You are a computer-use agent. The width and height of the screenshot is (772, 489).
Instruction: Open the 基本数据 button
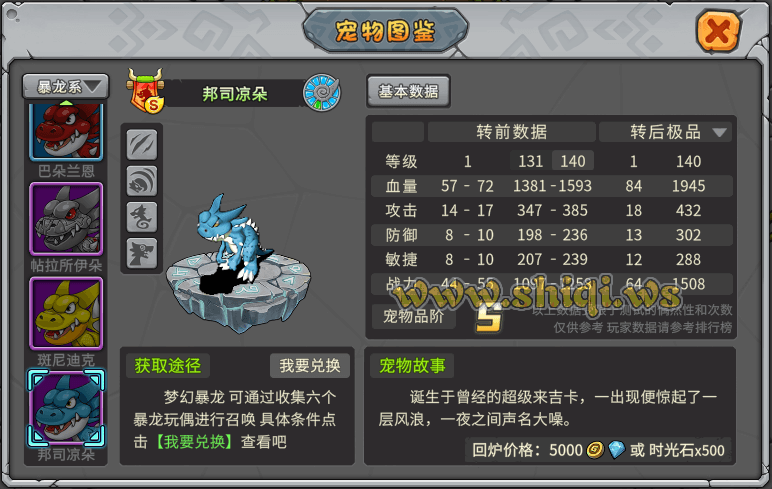point(408,91)
